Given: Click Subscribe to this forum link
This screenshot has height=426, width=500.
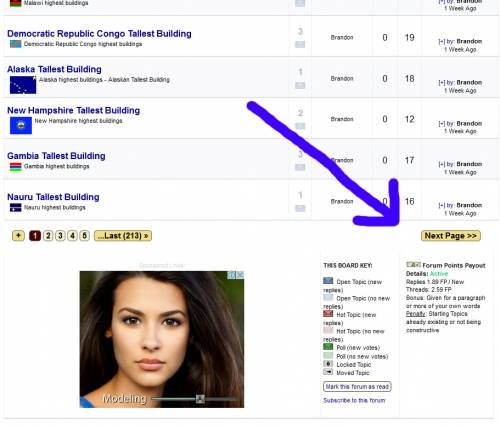Looking at the screenshot, I should (354, 400).
